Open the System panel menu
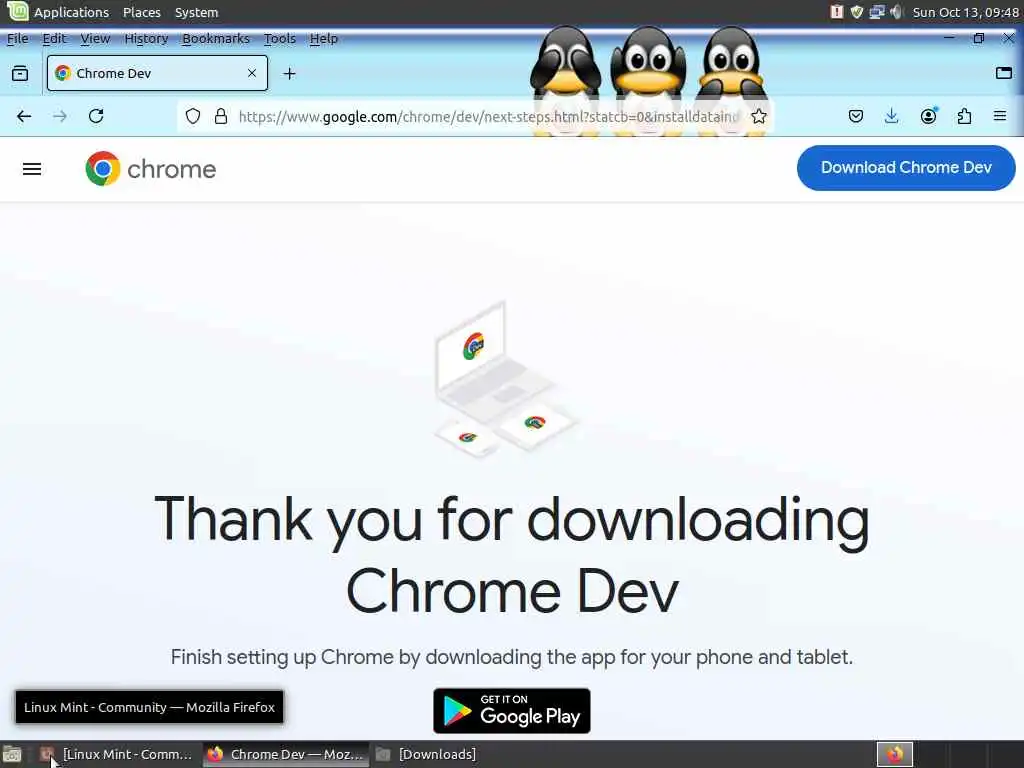 [197, 12]
